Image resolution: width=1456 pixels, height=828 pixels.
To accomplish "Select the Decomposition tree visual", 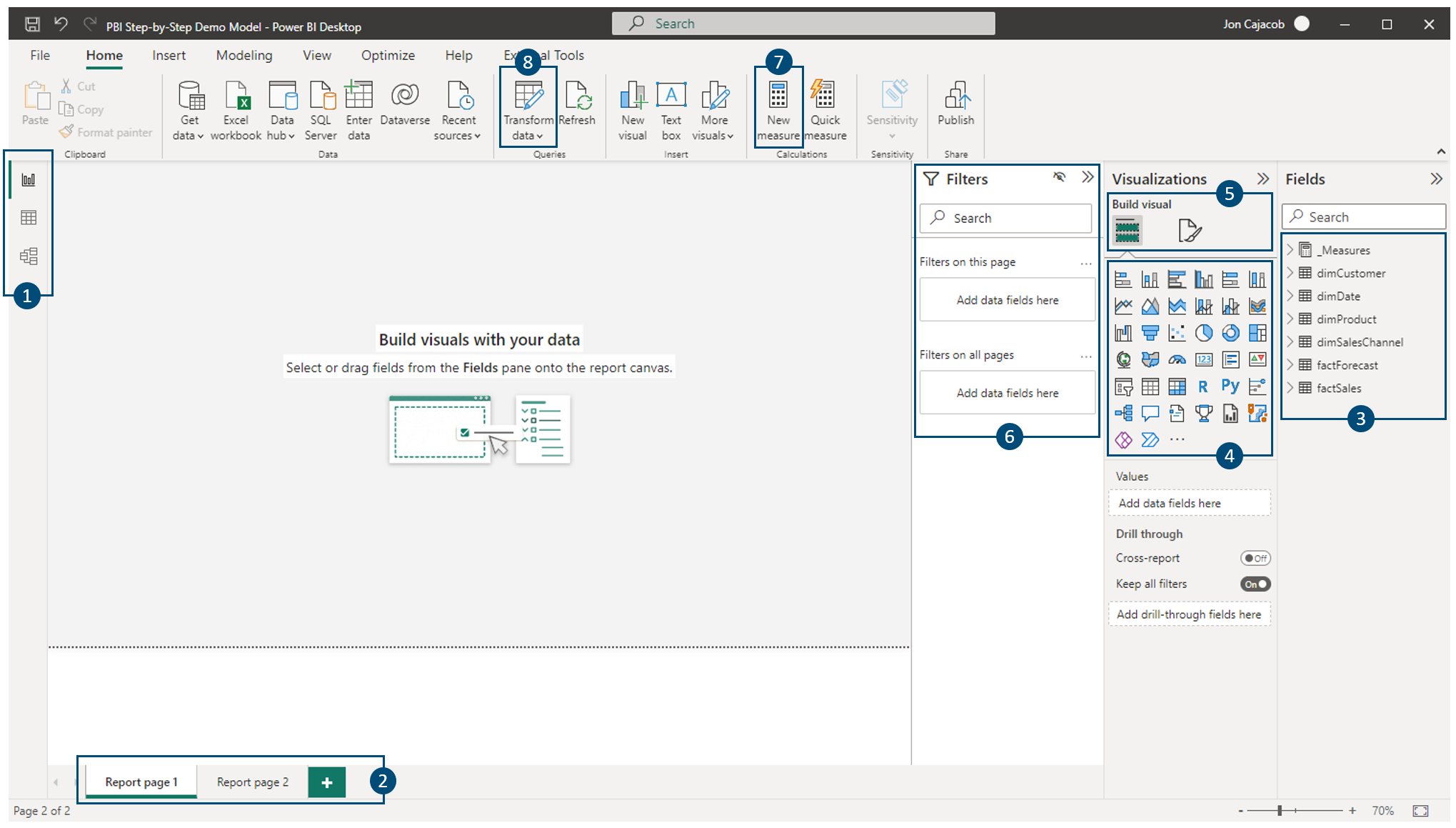I will [1123, 413].
